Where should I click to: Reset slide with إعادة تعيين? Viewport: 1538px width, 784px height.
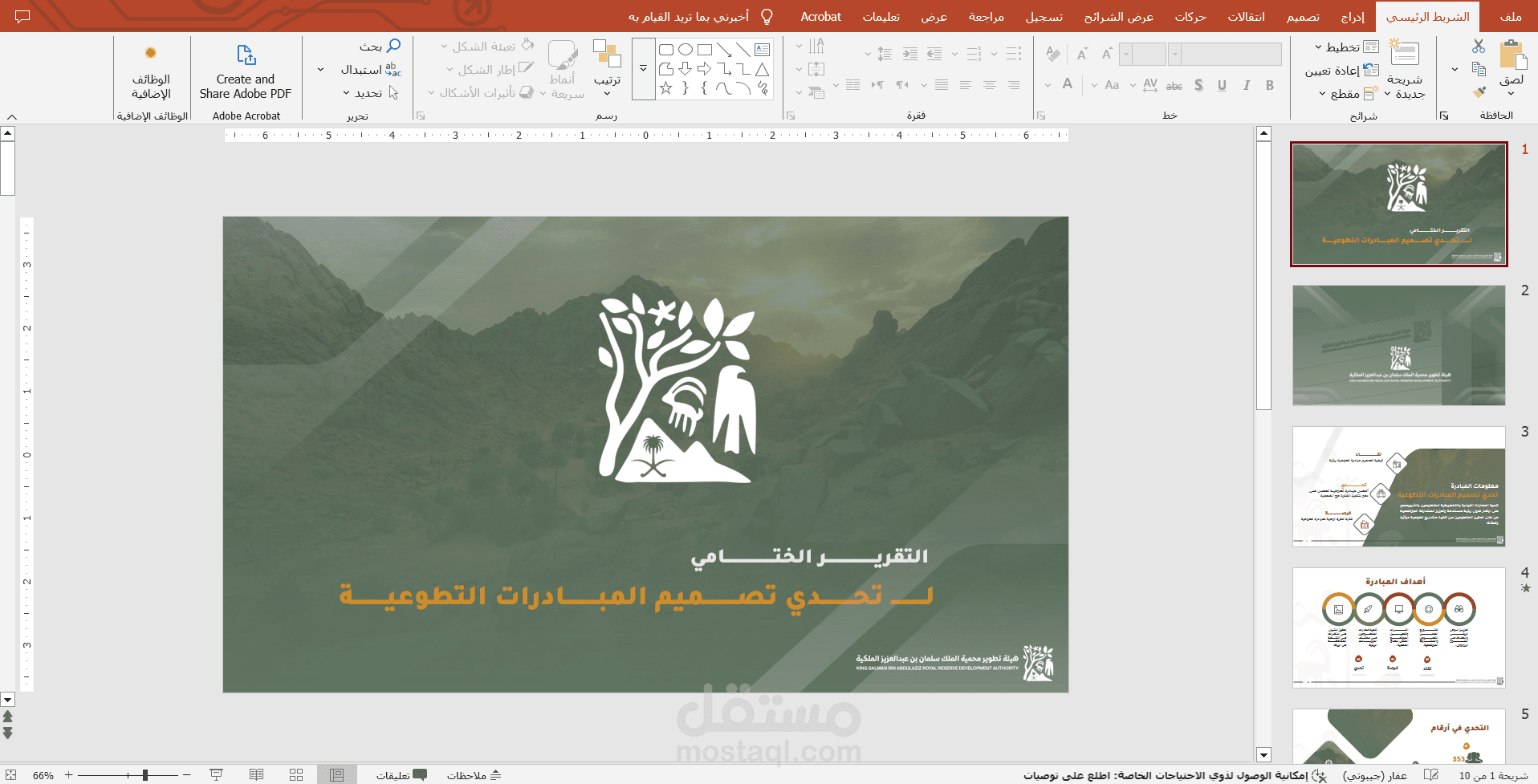click(x=1342, y=71)
